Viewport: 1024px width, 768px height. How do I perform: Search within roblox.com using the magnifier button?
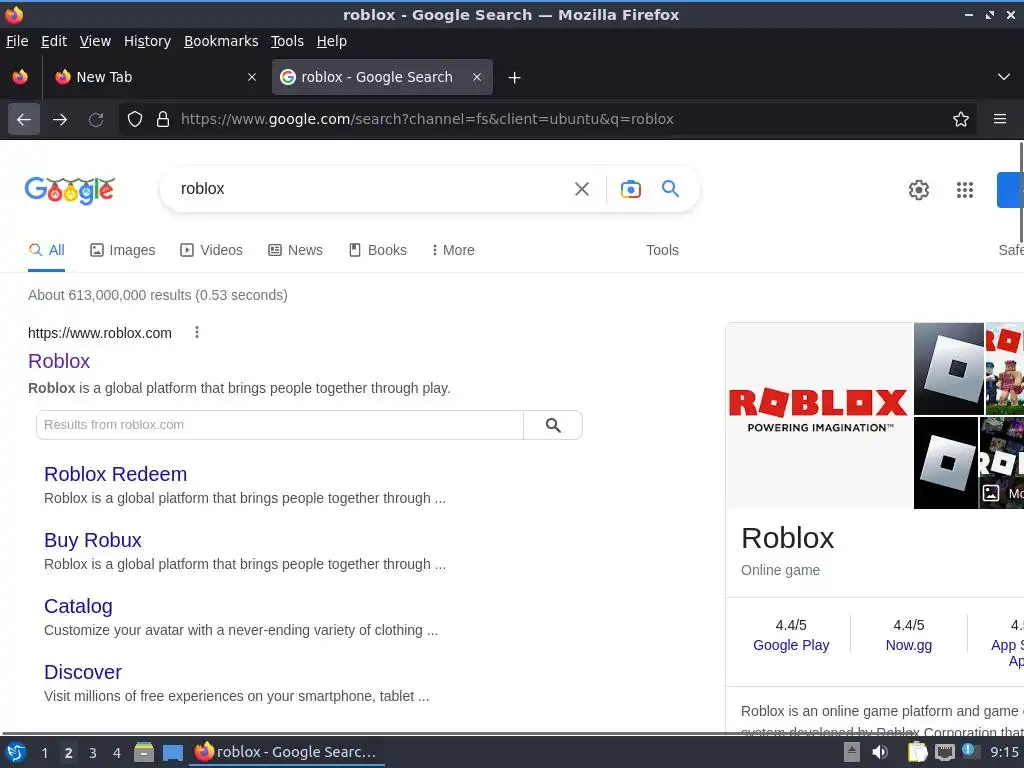coord(552,425)
